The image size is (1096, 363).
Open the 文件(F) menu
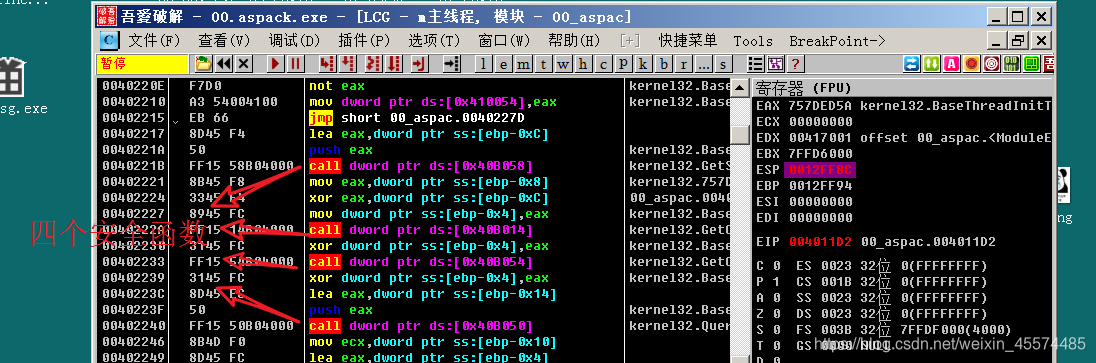pyautogui.click(x=154, y=41)
